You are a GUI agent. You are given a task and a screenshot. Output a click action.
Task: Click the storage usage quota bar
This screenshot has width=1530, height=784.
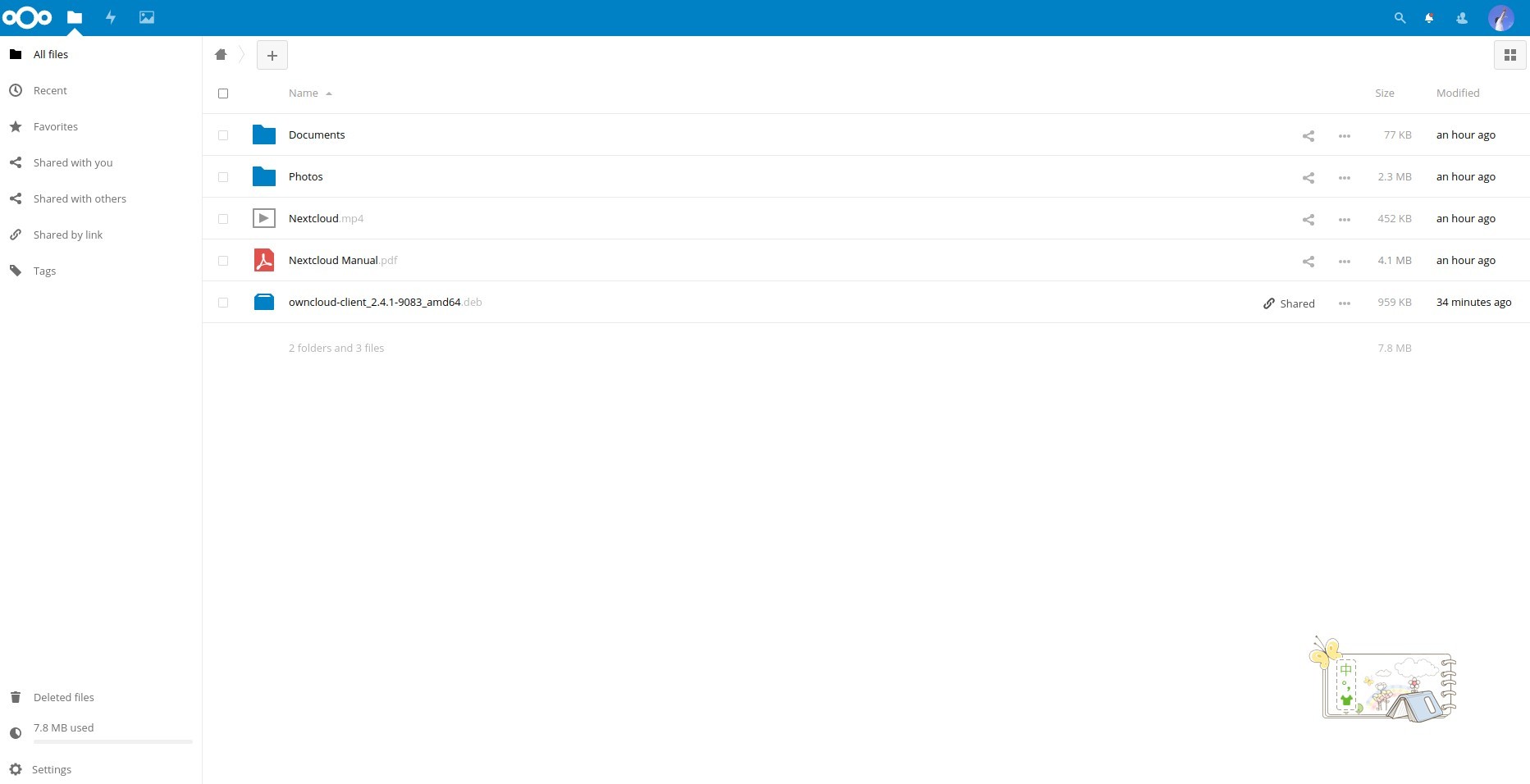point(112,741)
